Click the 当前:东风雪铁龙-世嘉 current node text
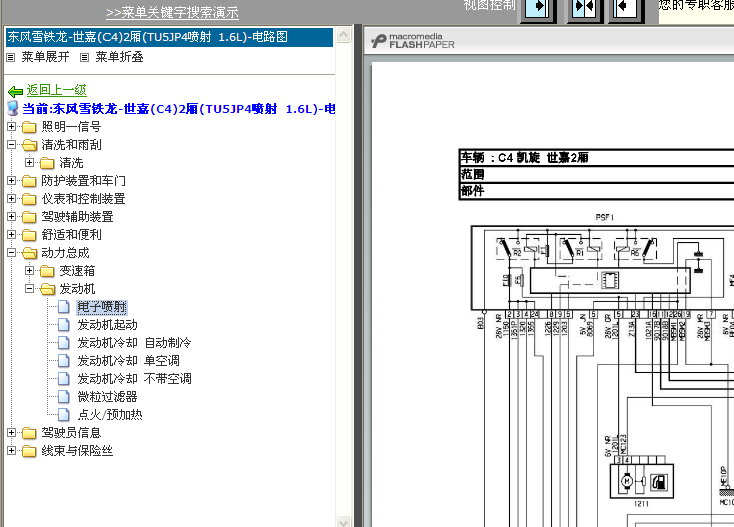Screen dimensions: 734x527 click(179, 109)
